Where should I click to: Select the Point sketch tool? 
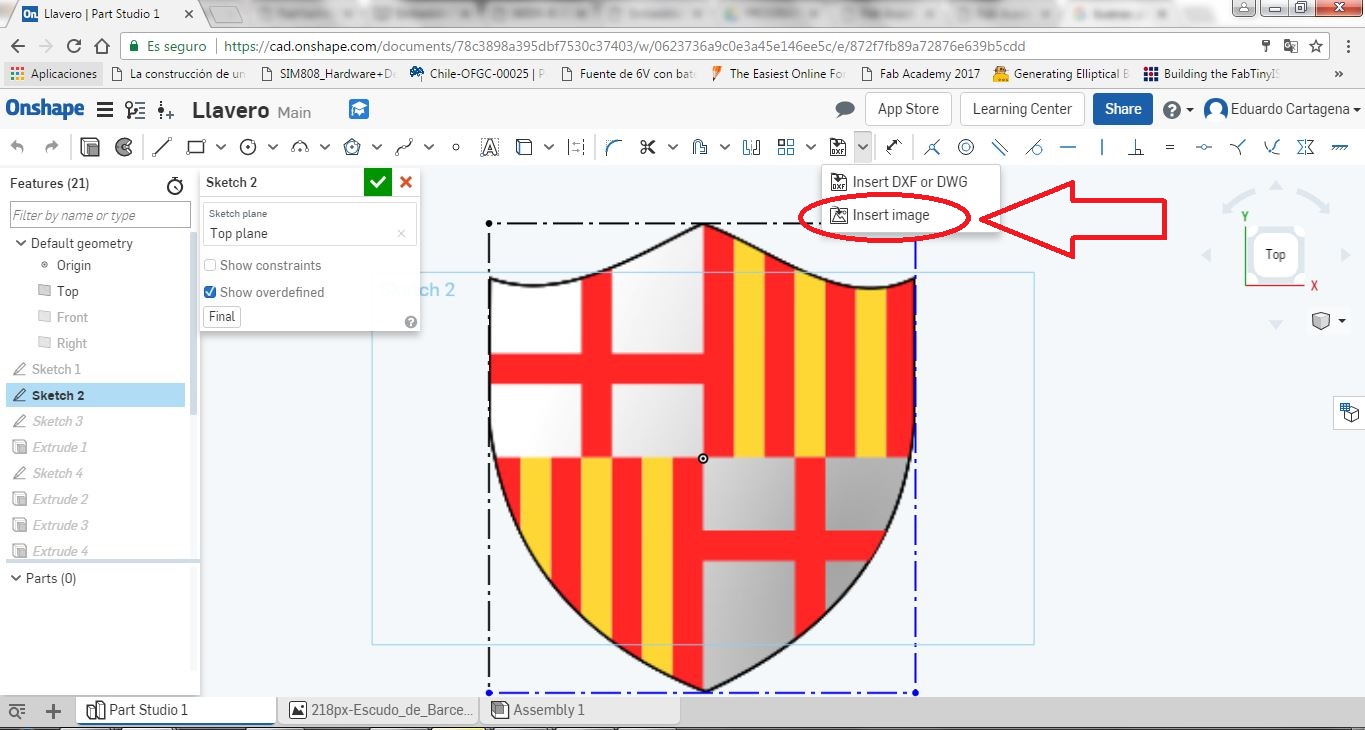point(456,147)
